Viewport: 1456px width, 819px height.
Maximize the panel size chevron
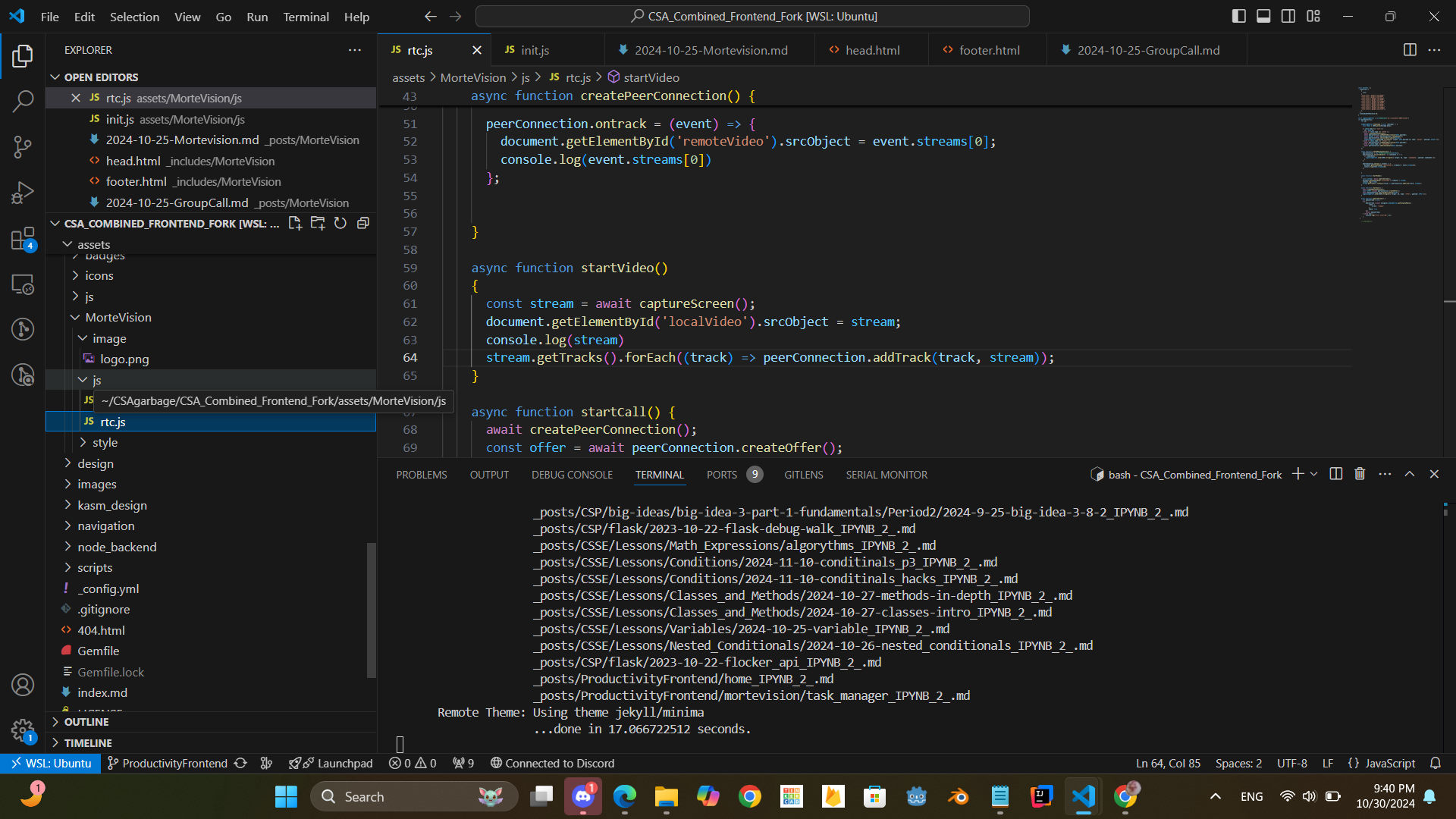[1410, 474]
